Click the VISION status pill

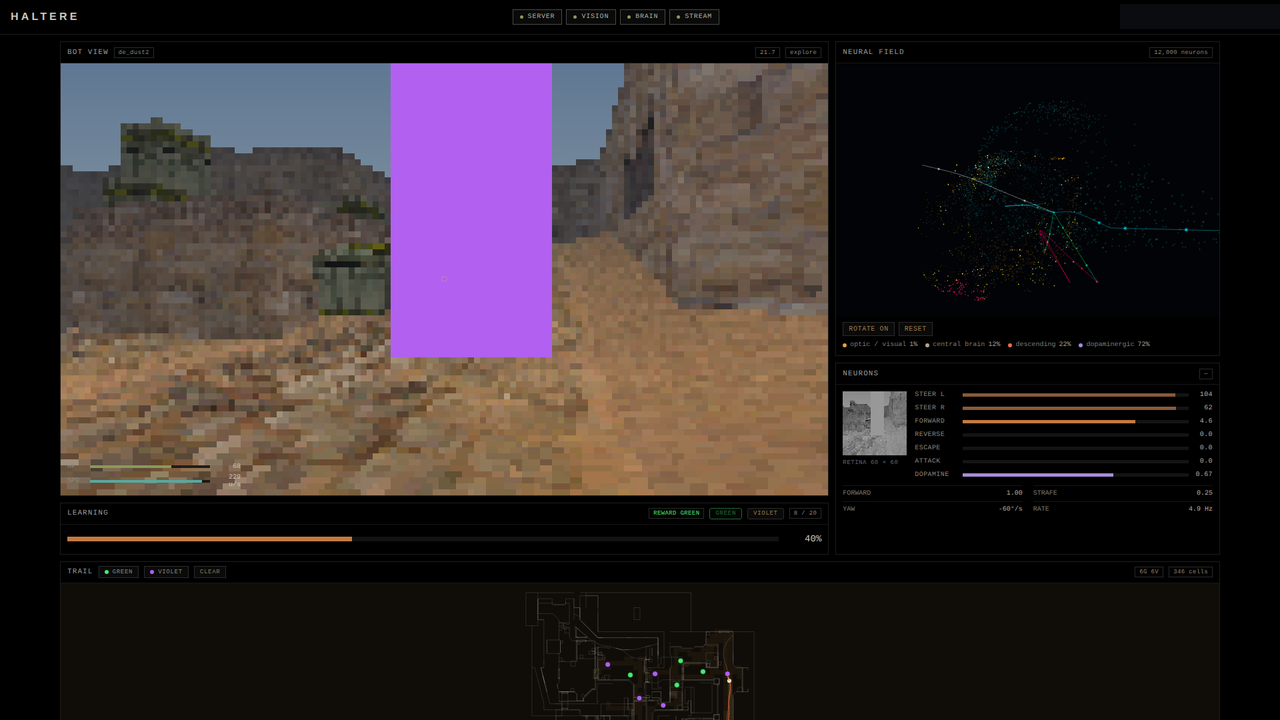pyautogui.click(x=591, y=17)
